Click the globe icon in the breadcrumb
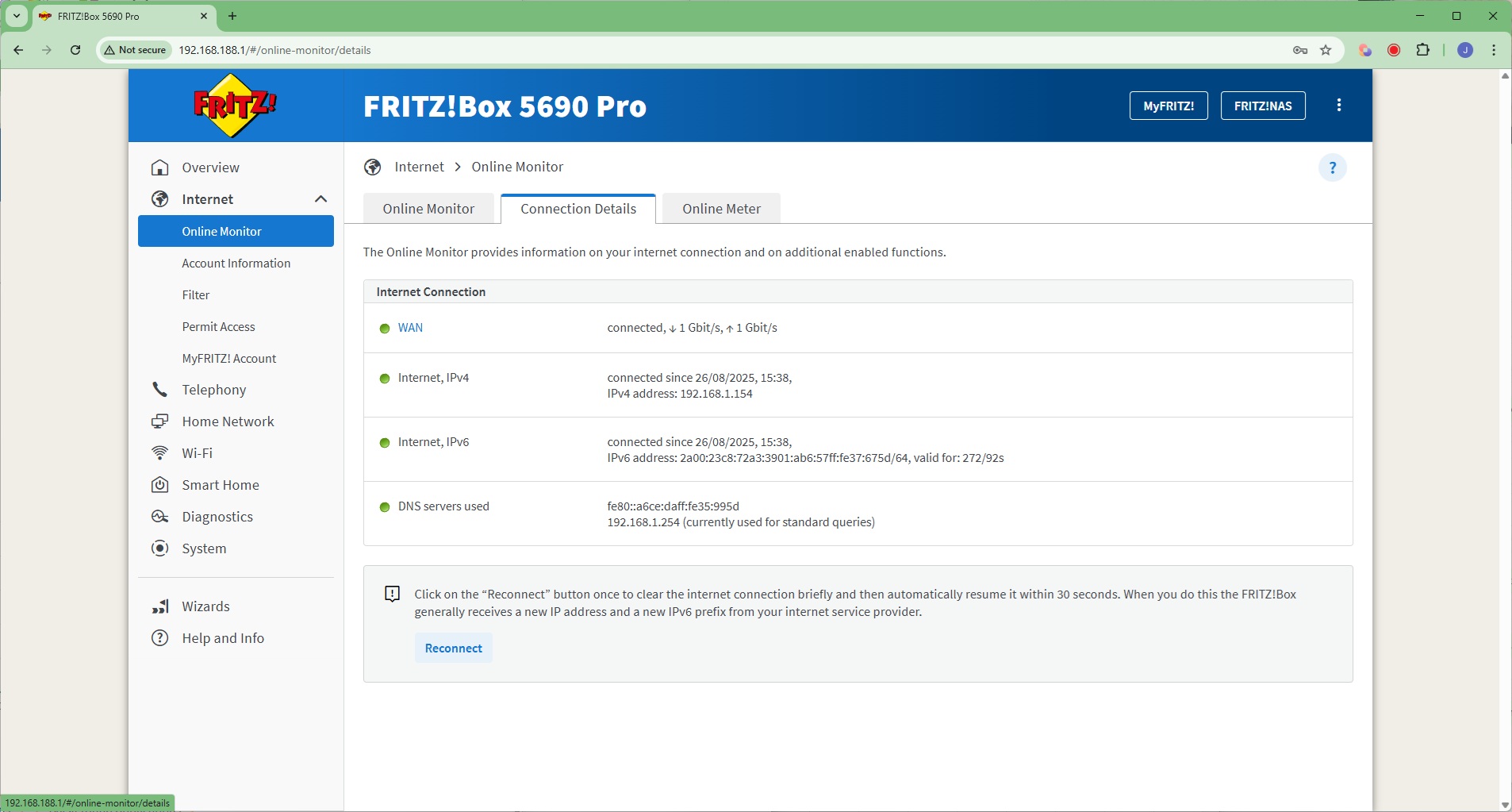This screenshot has height=812, width=1512. pos(373,167)
